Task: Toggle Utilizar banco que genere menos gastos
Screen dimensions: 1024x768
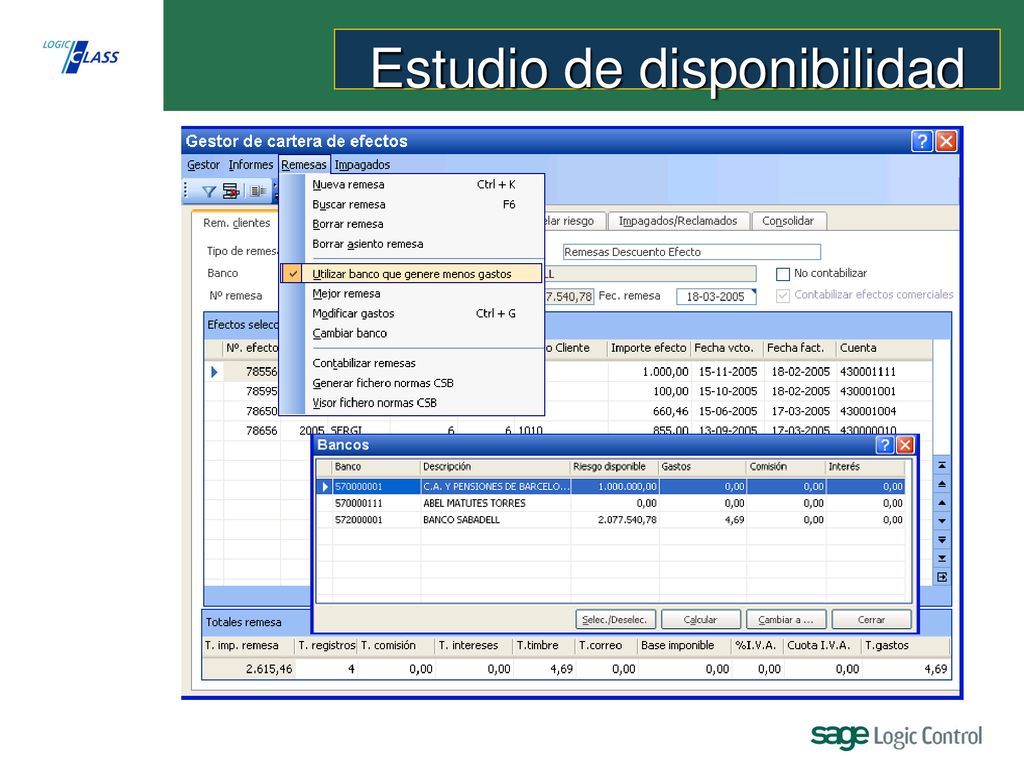Action: 411,274
